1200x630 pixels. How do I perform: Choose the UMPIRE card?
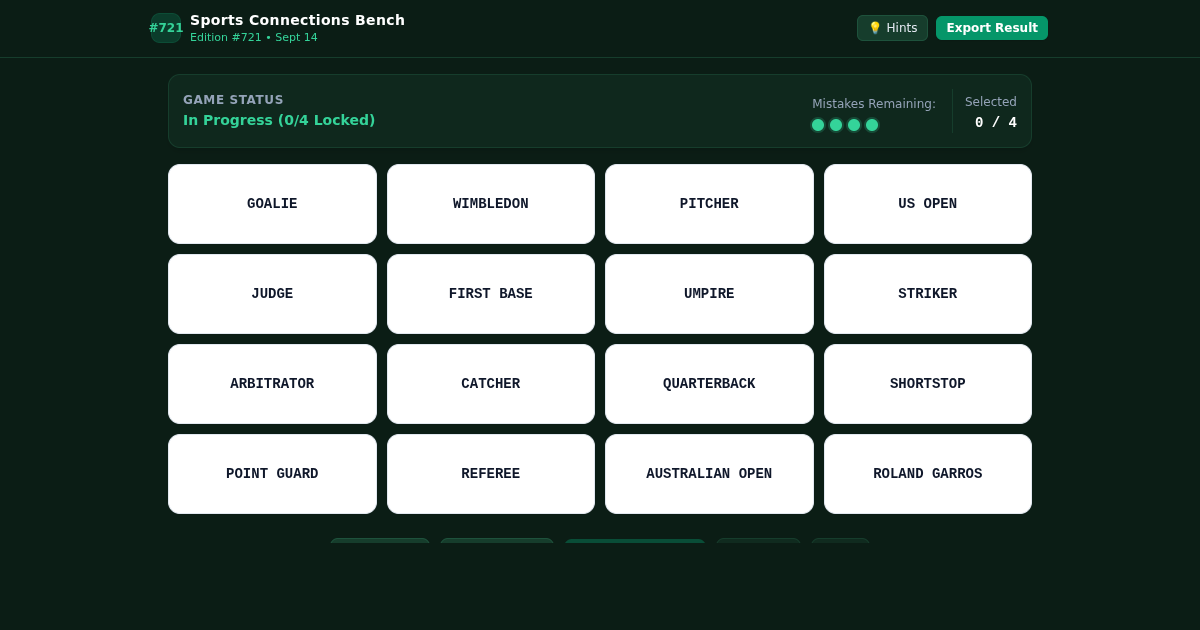click(x=709, y=294)
